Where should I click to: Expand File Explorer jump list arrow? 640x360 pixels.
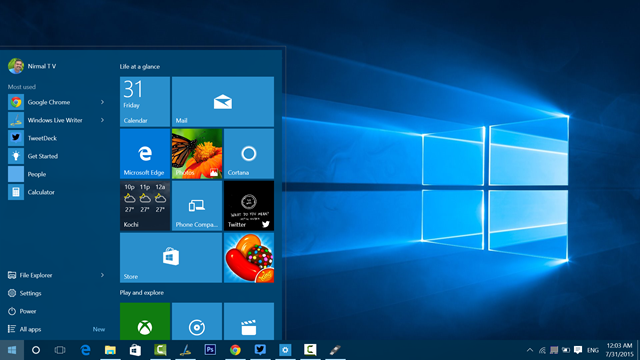[x=102, y=275]
